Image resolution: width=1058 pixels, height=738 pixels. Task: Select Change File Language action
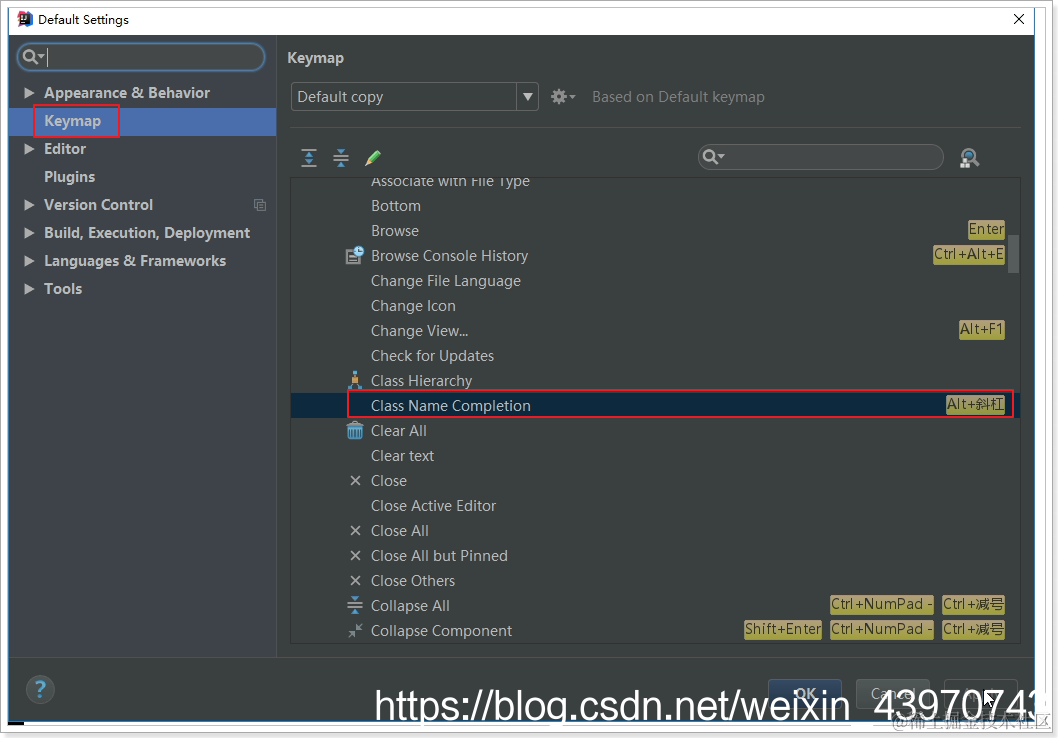[655, 281]
